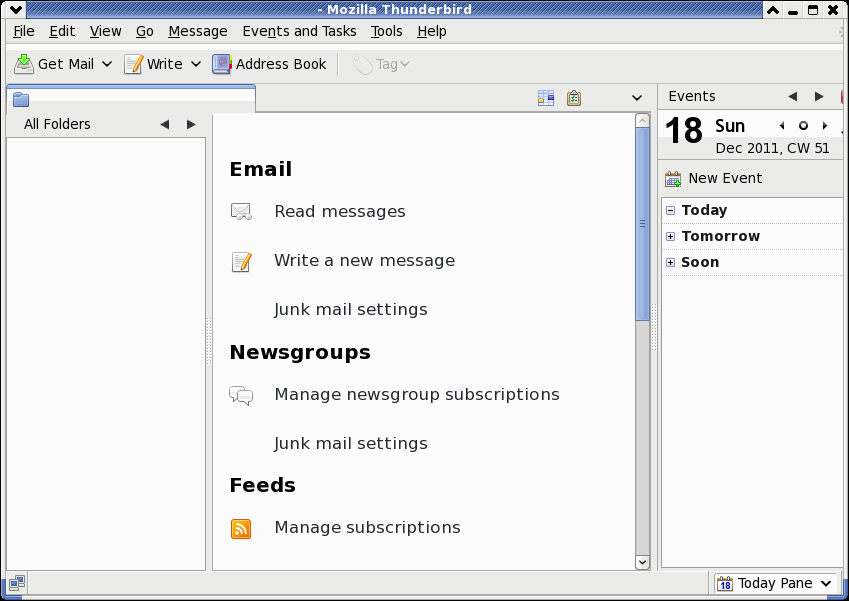This screenshot has width=849, height=601.
Task: Click the Email section heading
Action: pyautogui.click(x=260, y=169)
